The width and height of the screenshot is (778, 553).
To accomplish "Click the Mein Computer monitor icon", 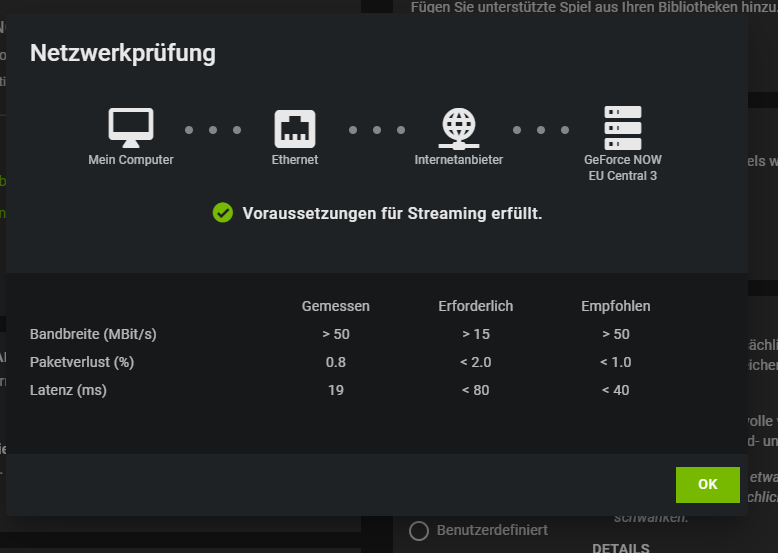I will pos(131,127).
